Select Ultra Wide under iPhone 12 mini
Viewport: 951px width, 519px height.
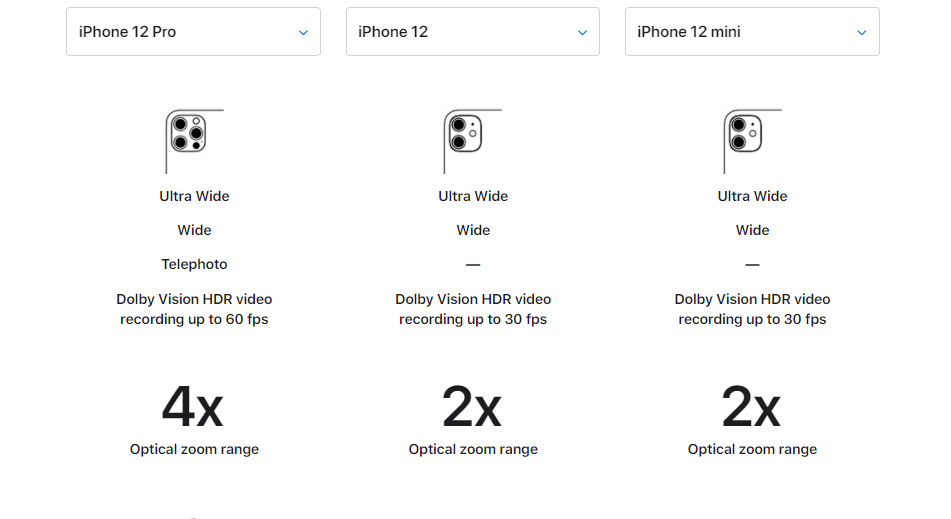[x=752, y=196]
